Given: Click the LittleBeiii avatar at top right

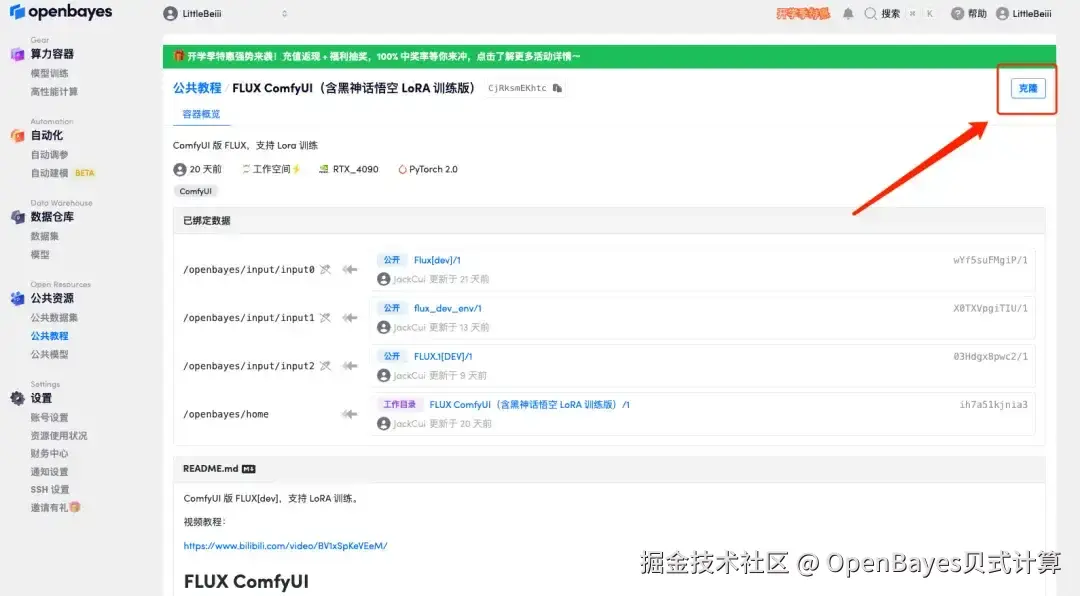Looking at the screenshot, I should pos(1002,14).
